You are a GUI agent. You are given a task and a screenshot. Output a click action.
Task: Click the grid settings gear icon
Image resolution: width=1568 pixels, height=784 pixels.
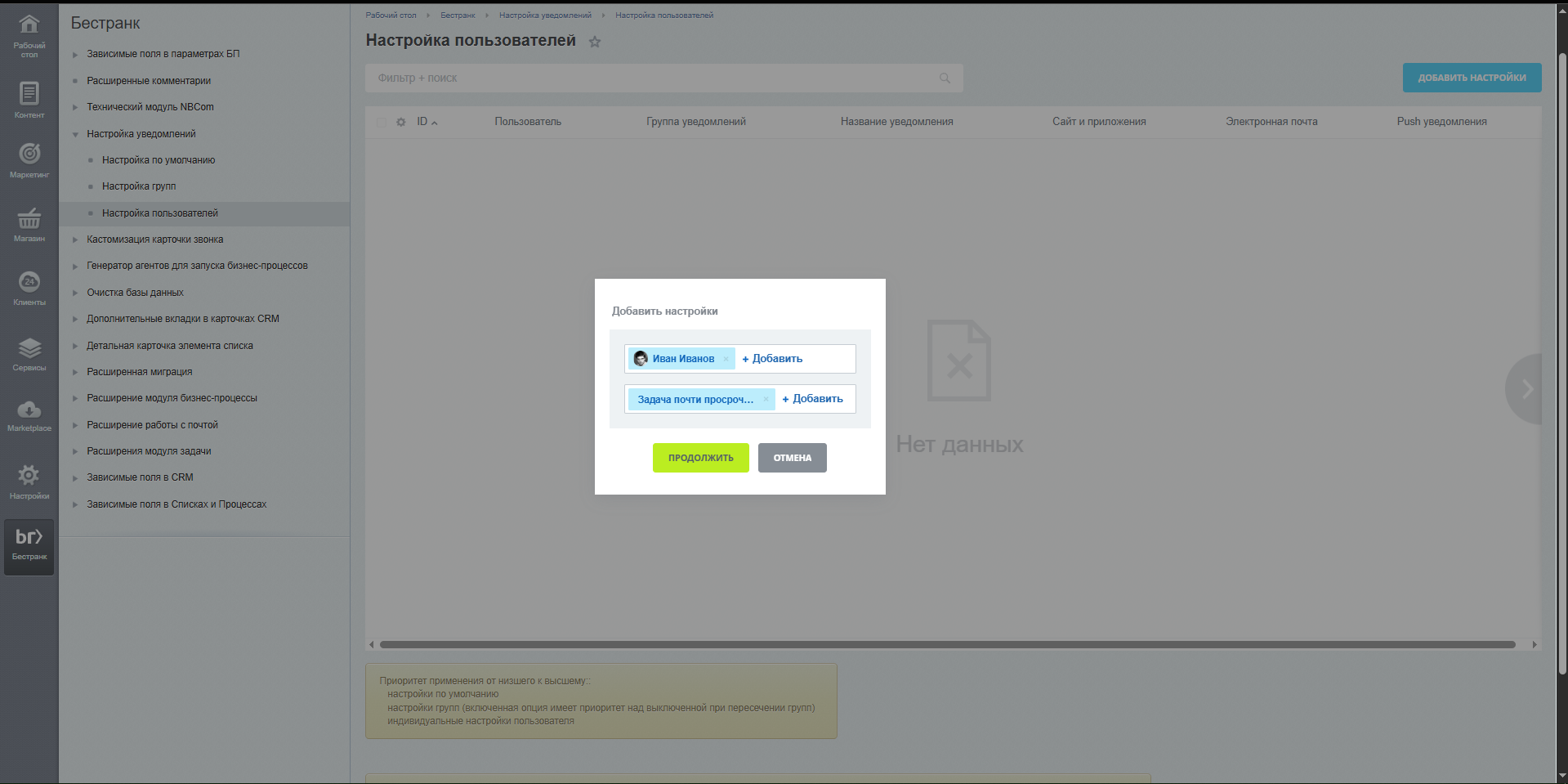pyautogui.click(x=401, y=122)
